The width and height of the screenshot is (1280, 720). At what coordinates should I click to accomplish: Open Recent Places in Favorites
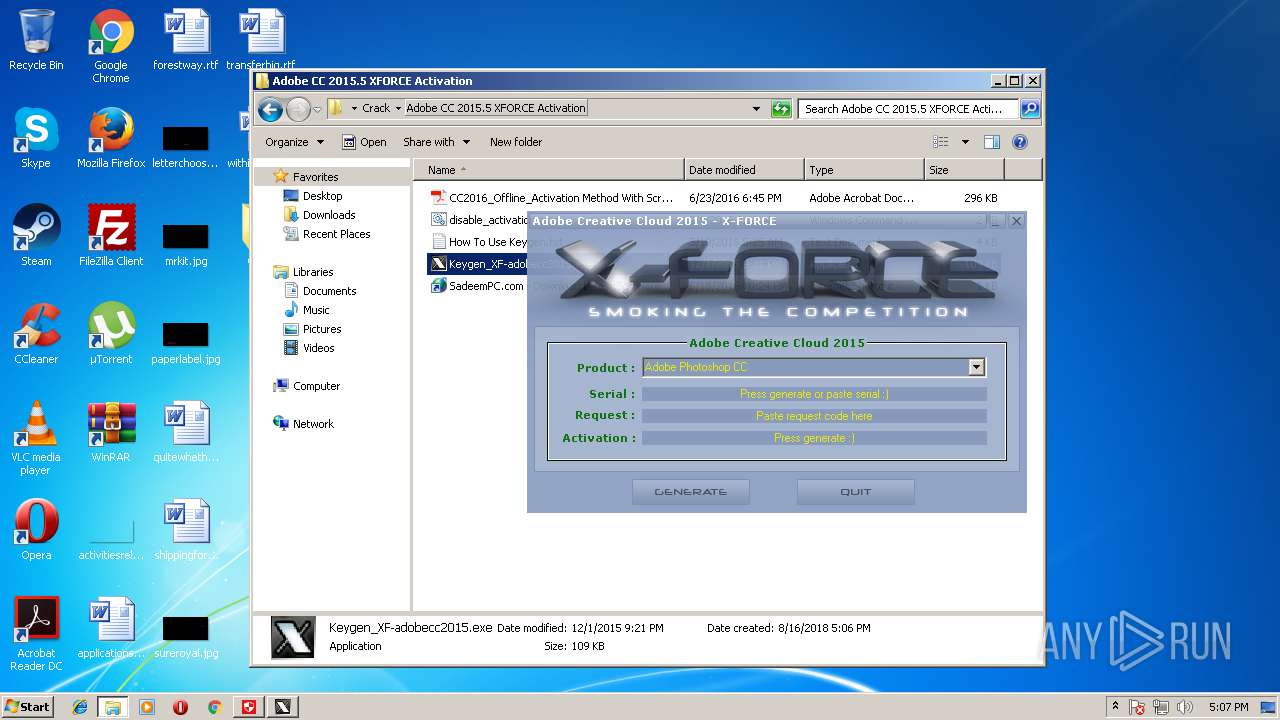[336, 234]
